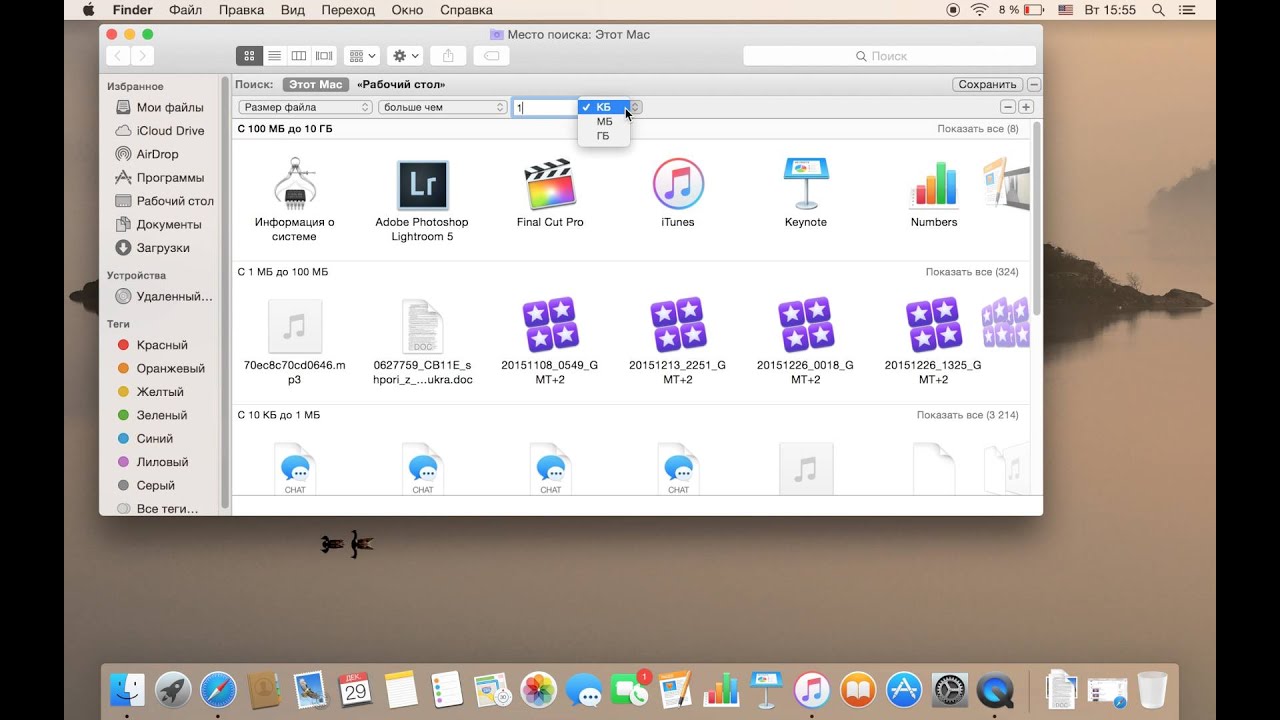Go forward with the toolbar forward arrow

(x=143, y=56)
